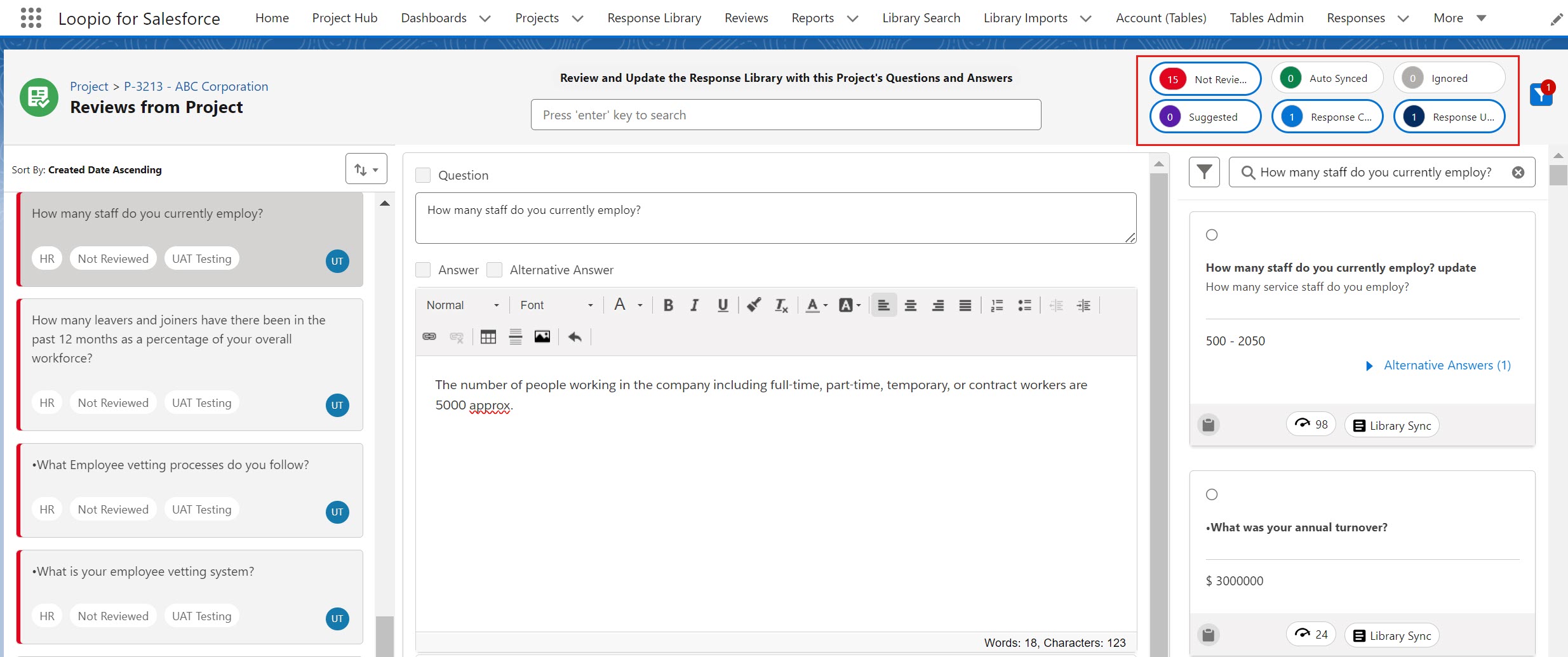
Task: Insert horizontal line in editor
Action: (516, 336)
